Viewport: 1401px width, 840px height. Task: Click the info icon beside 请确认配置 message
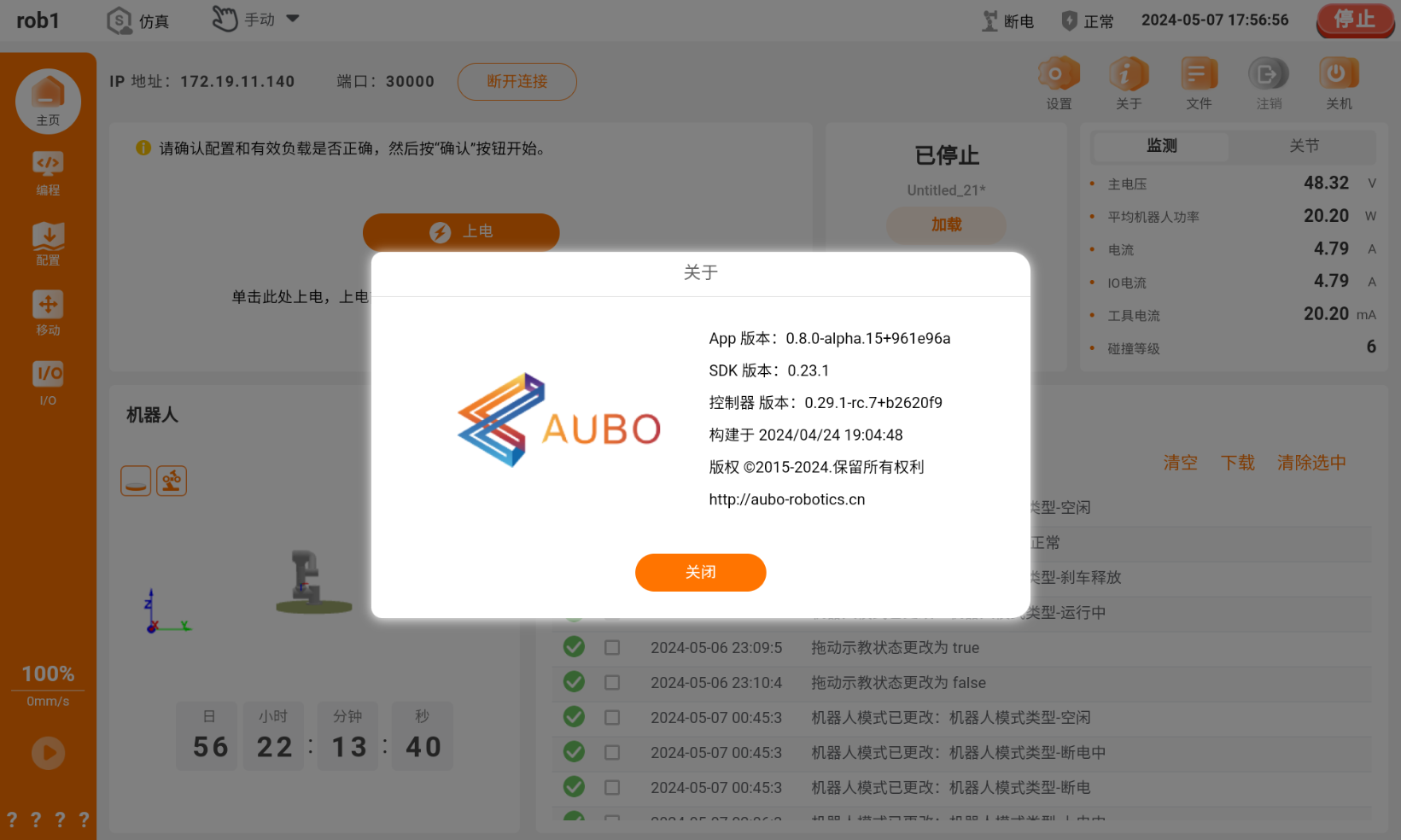[143, 148]
